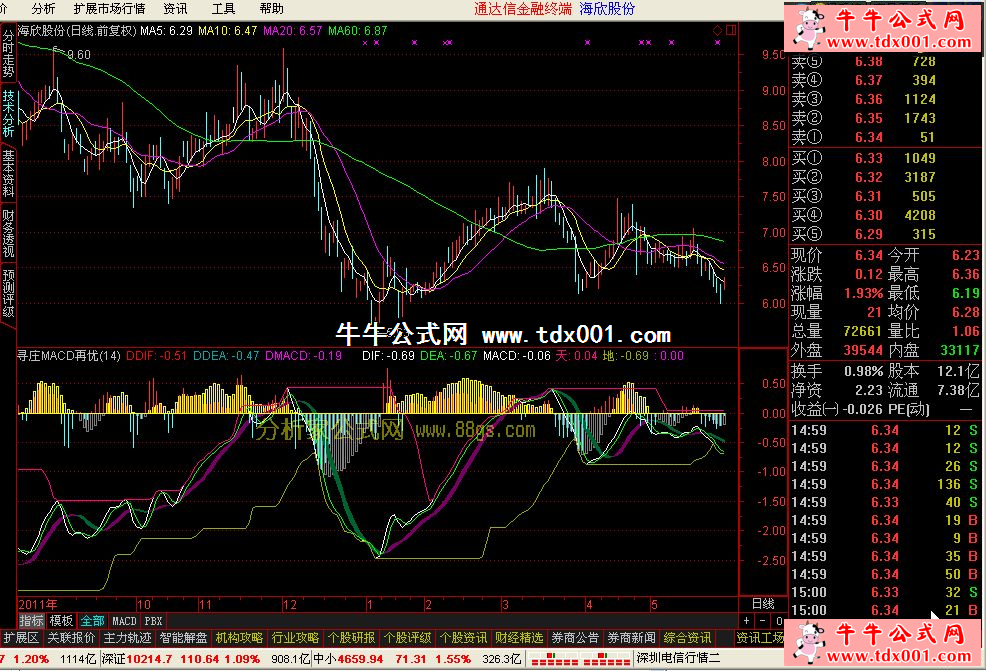Open the 财务透视 side tab

click(8, 233)
